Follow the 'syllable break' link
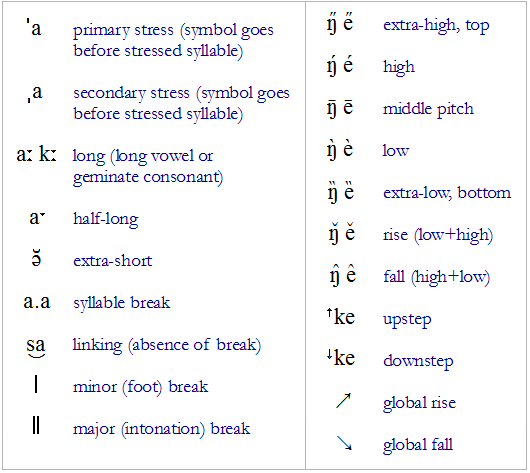 (122, 303)
